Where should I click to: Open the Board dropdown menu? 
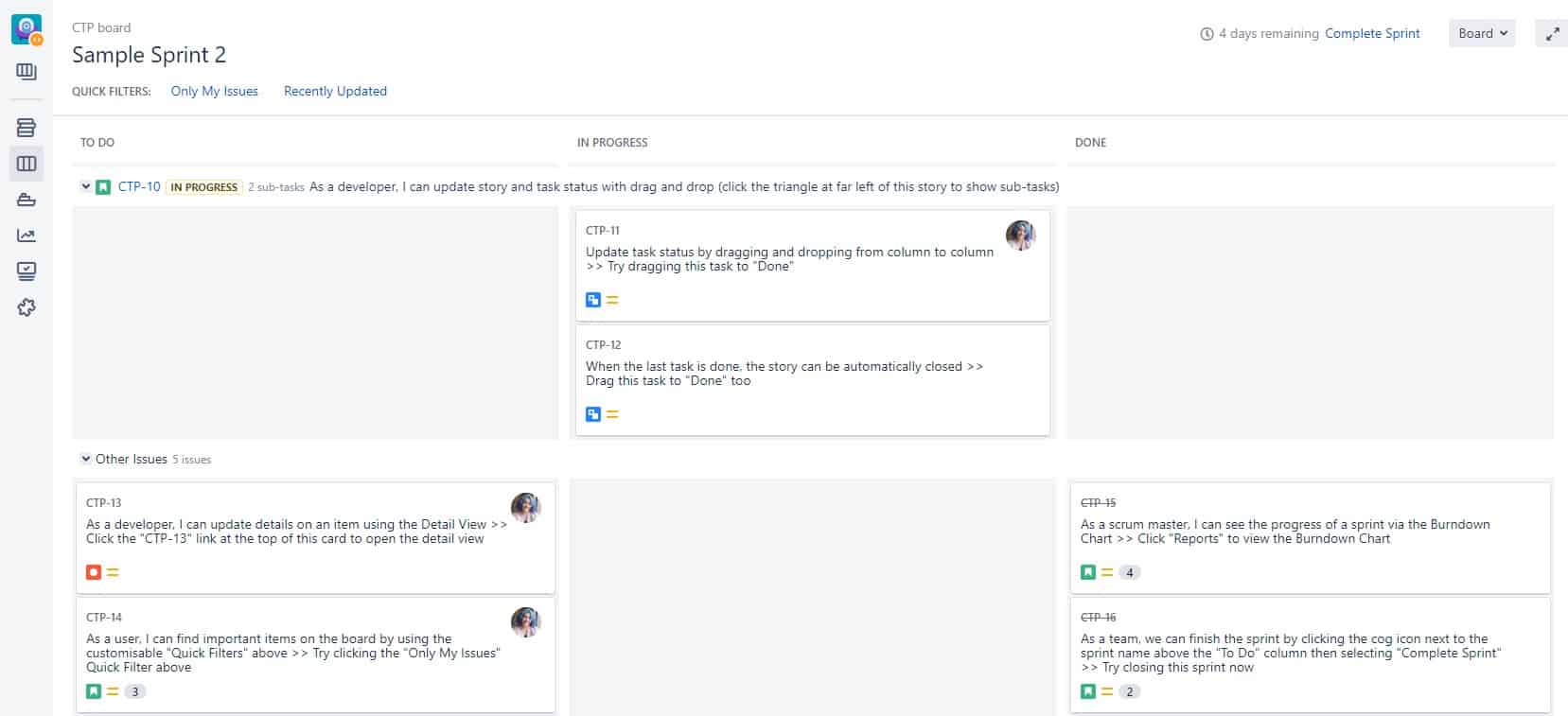pyautogui.click(x=1481, y=33)
